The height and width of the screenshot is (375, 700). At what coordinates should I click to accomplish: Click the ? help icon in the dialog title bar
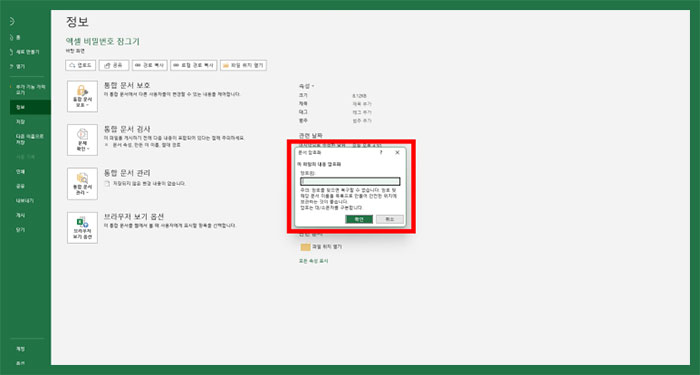[381, 152]
